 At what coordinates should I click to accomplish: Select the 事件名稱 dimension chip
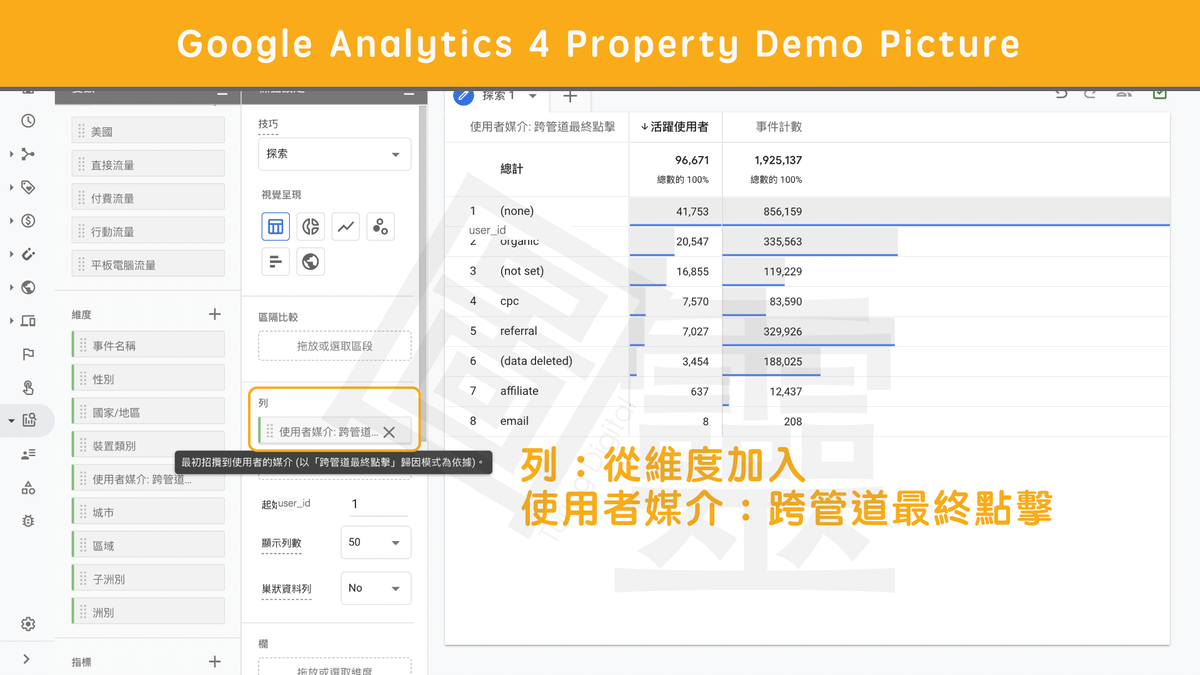click(x=148, y=345)
